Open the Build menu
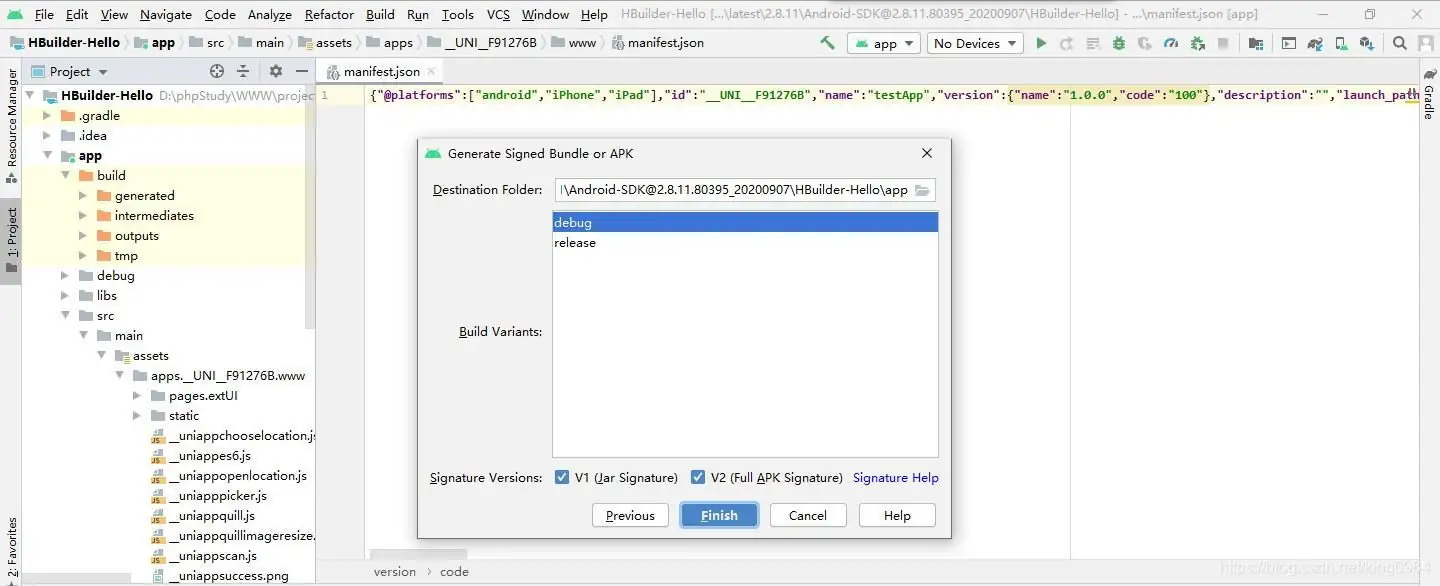 pos(380,14)
